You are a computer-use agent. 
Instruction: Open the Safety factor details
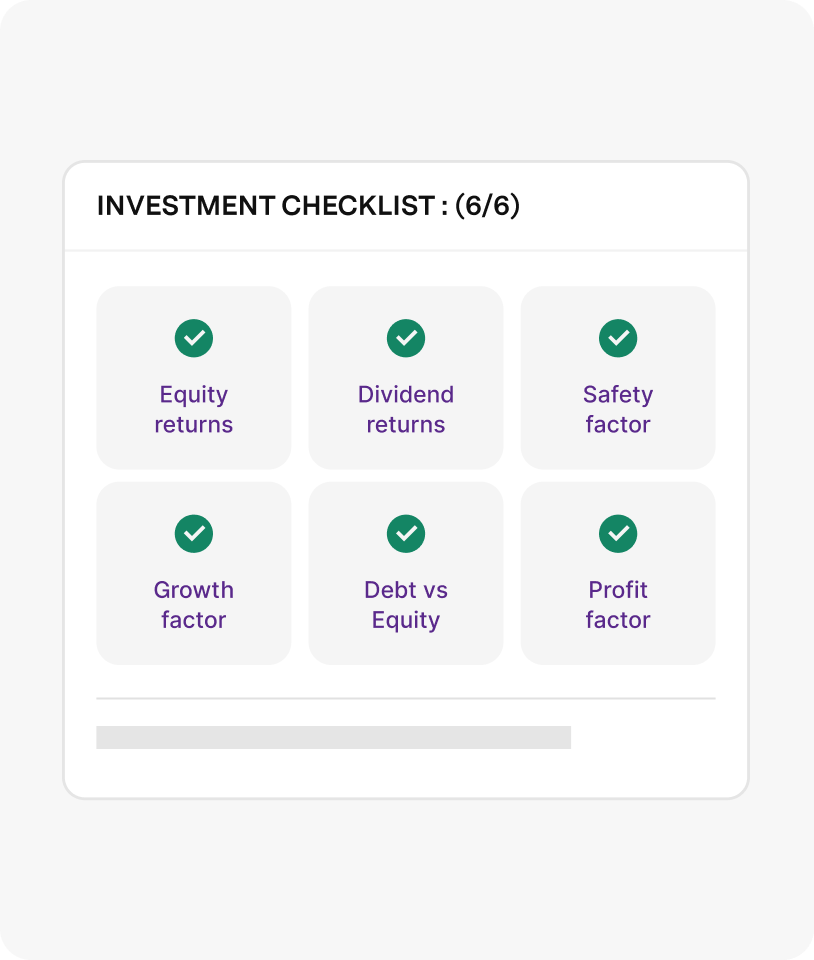(617, 377)
